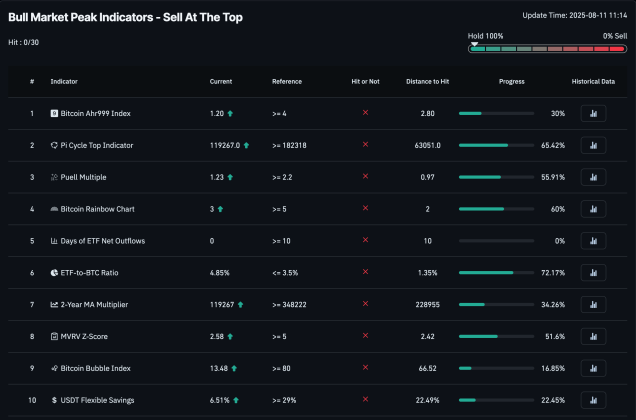Open Days of ETF Net Outflows history chart
This screenshot has height=420, width=636.
pyautogui.click(x=593, y=241)
